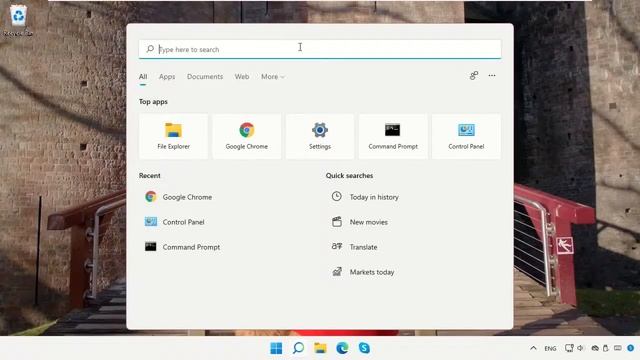The image size is (640, 360).
Task: Click the ENG language indicator
Action: click(550, 348)
